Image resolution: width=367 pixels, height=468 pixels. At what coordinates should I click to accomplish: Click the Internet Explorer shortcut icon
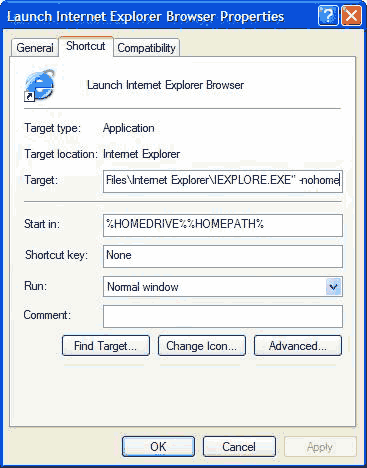tap(39, 85)
